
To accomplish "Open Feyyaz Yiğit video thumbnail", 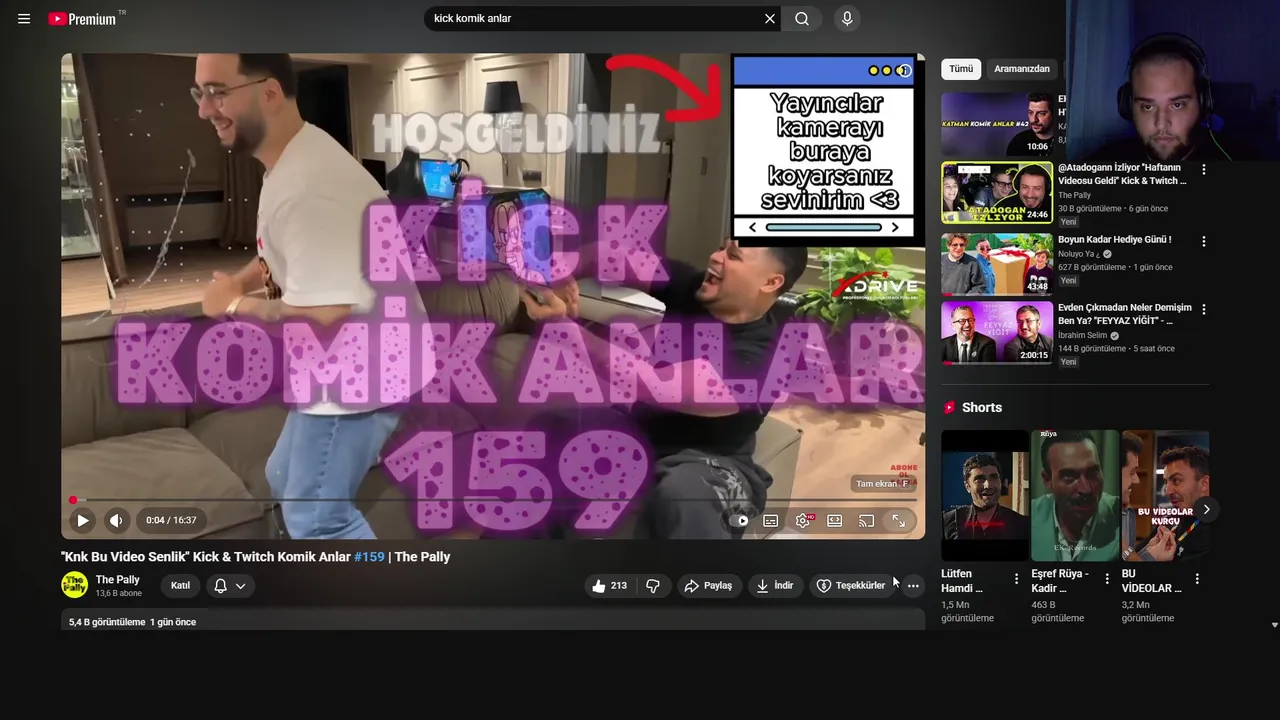I will (x=997, y=333).
